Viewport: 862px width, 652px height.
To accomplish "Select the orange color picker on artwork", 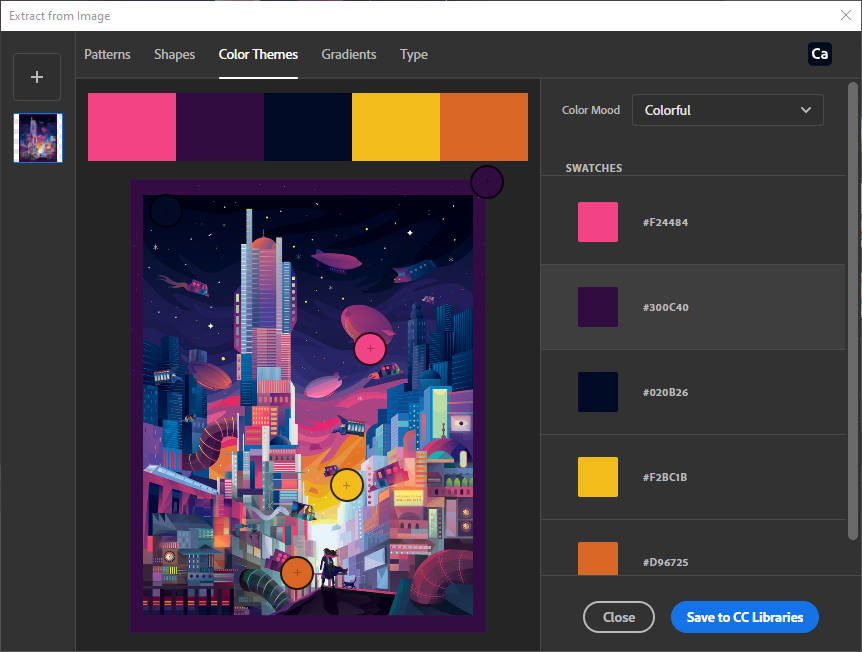I will click(296, 573).
